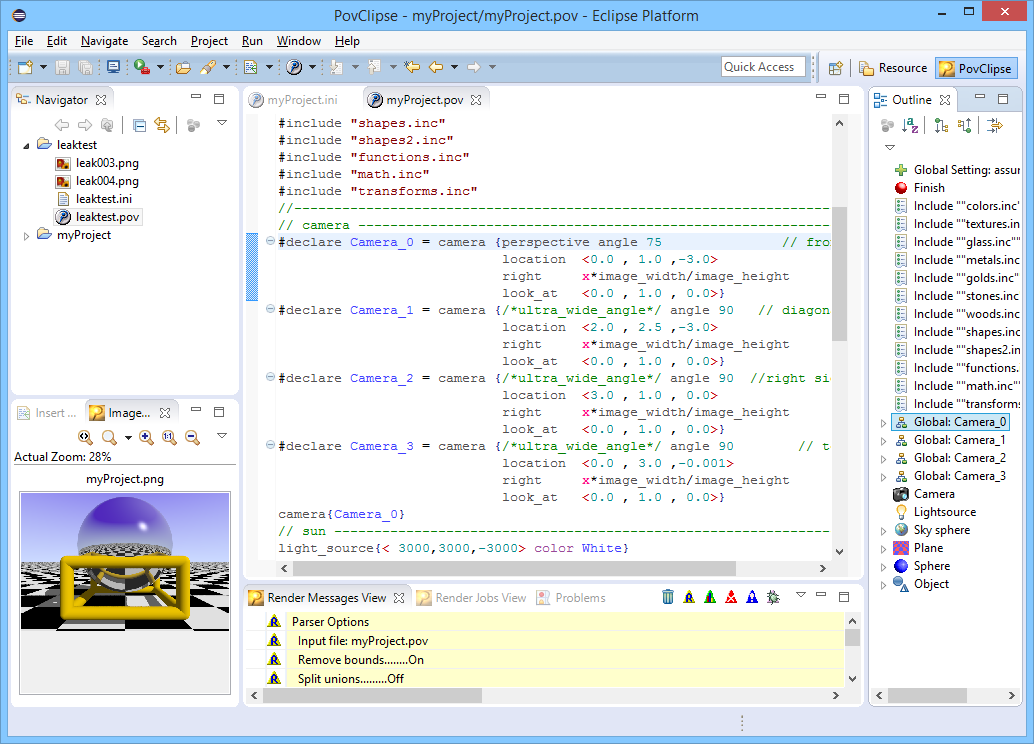Expand the Sky sphere outline node
This screenshot has height=744, width=1034.
(x=884, y=530)
